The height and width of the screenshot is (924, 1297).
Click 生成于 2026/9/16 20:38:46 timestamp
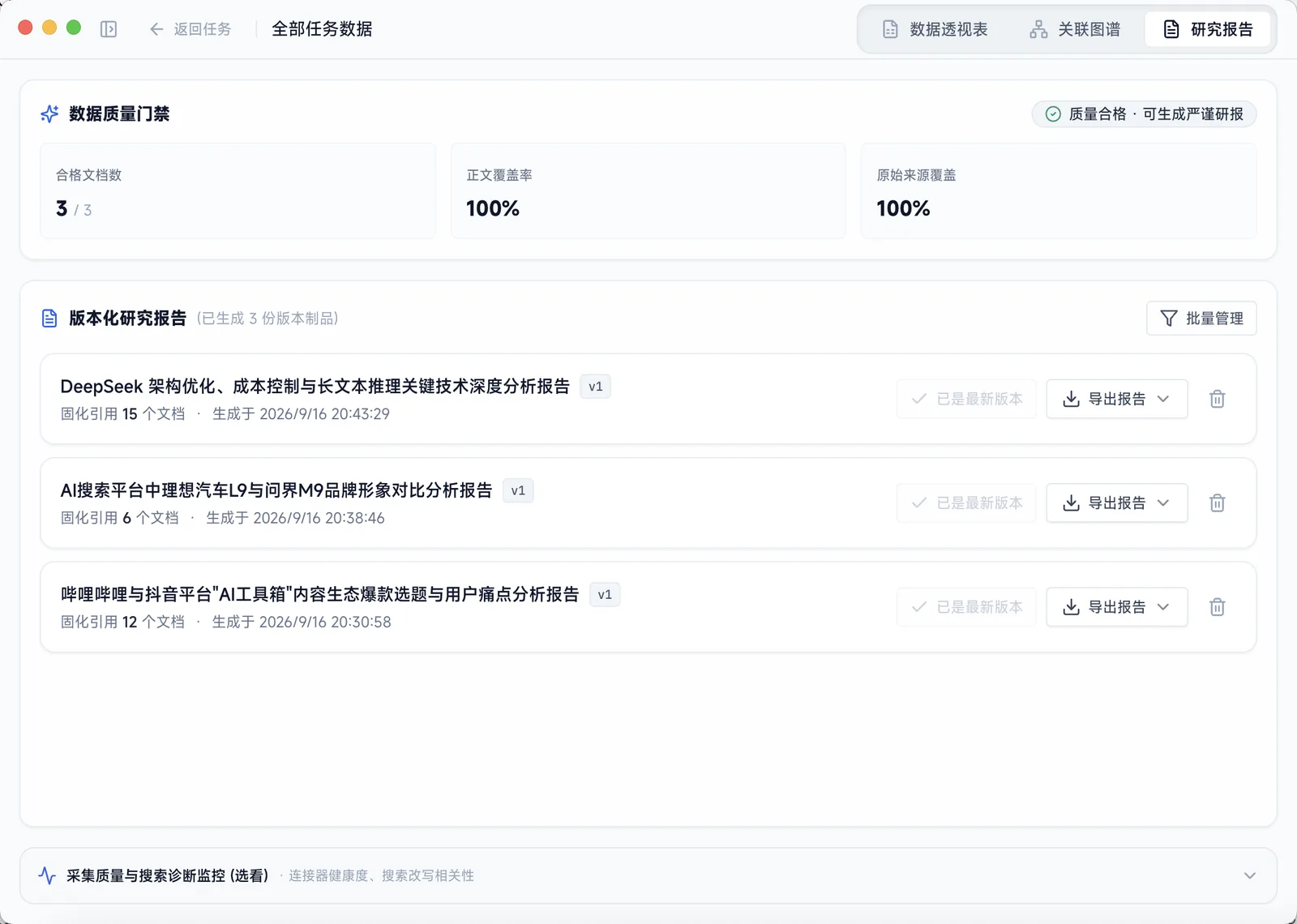pos(295,518)
